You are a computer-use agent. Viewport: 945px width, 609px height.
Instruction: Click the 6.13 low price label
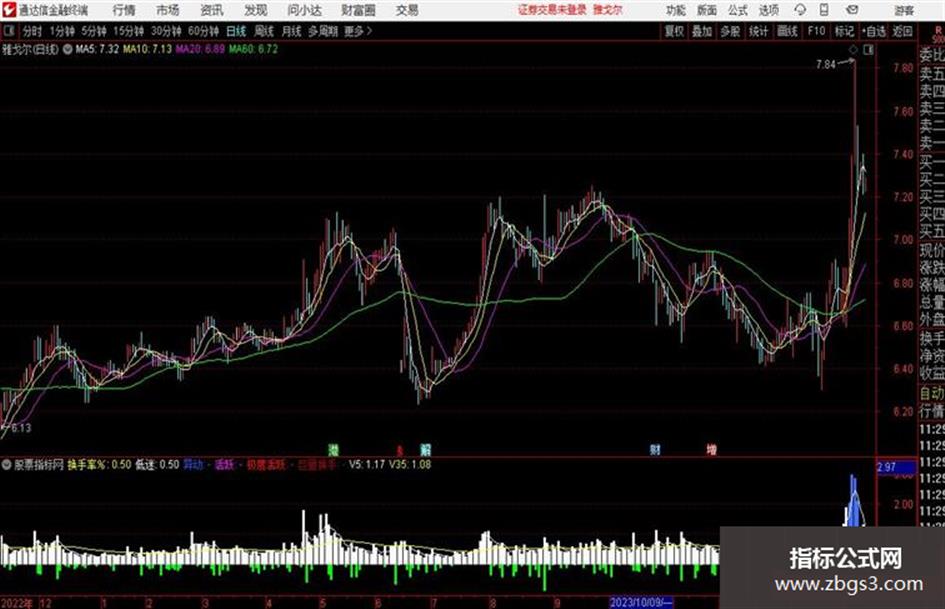coord(20,428)
